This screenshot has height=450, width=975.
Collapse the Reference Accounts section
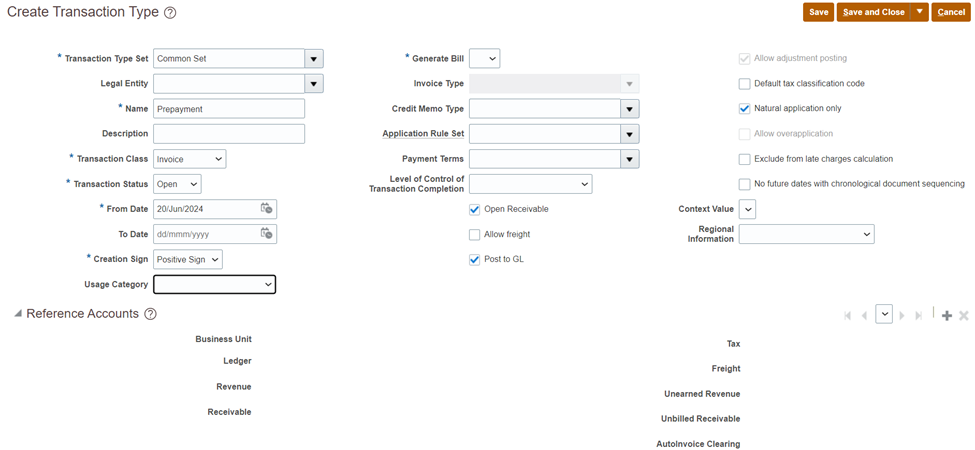pyautogui.click(x=17, y=315)
